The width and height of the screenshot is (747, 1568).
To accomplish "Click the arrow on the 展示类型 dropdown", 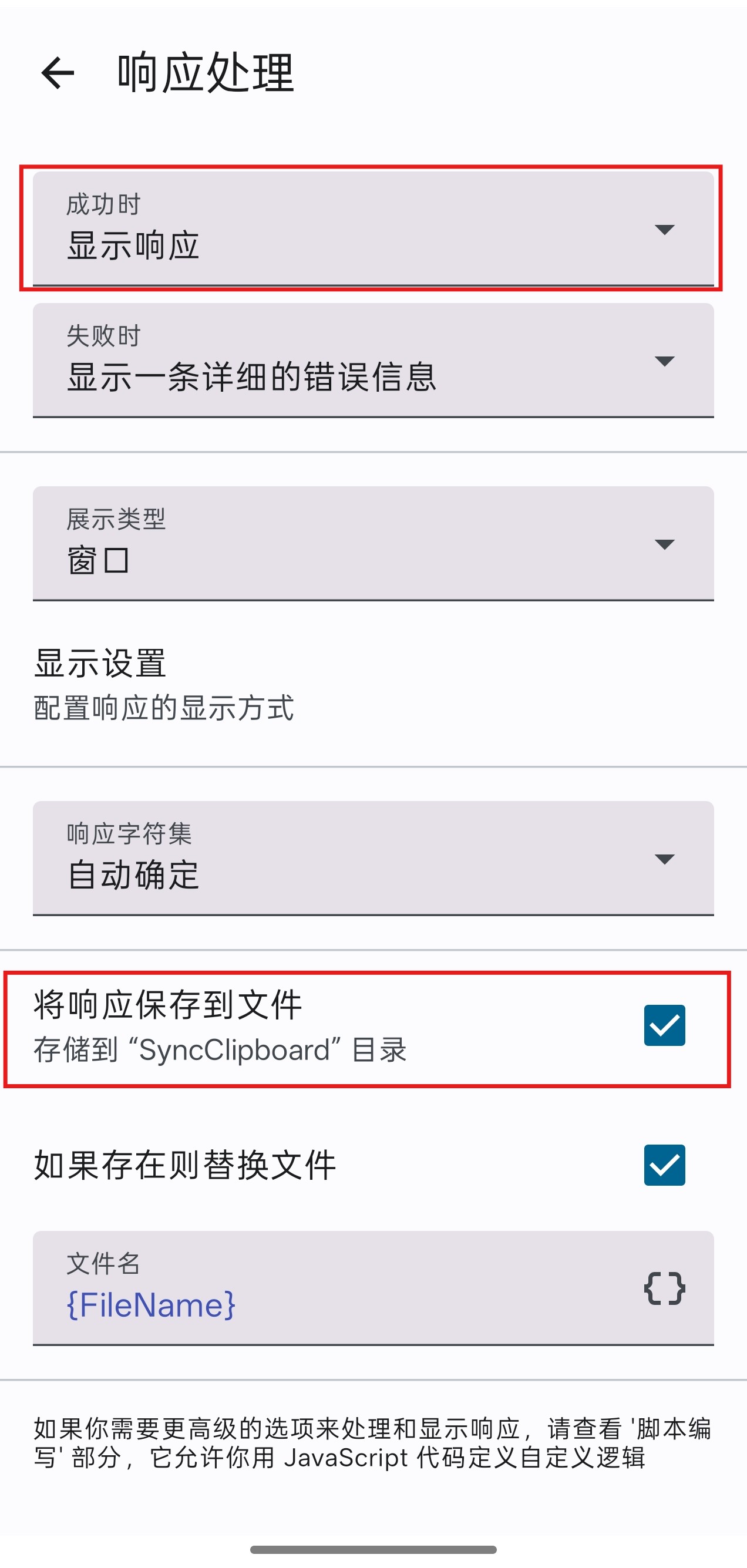I will [x=664, y=544].
